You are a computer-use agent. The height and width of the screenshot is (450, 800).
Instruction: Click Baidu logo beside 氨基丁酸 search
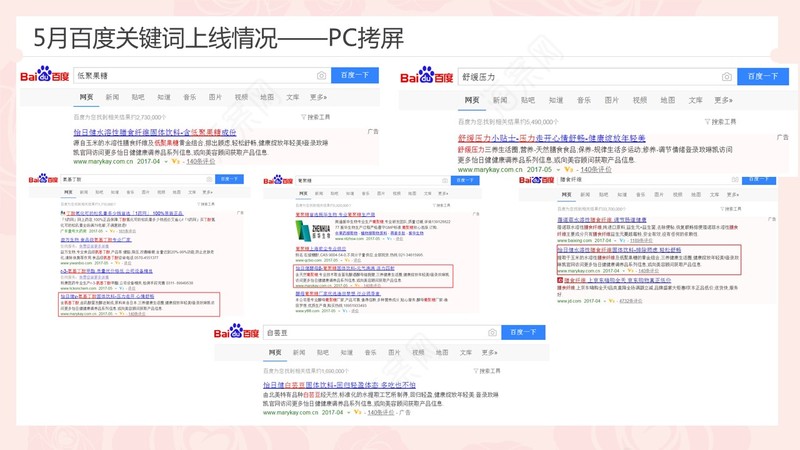43,179
